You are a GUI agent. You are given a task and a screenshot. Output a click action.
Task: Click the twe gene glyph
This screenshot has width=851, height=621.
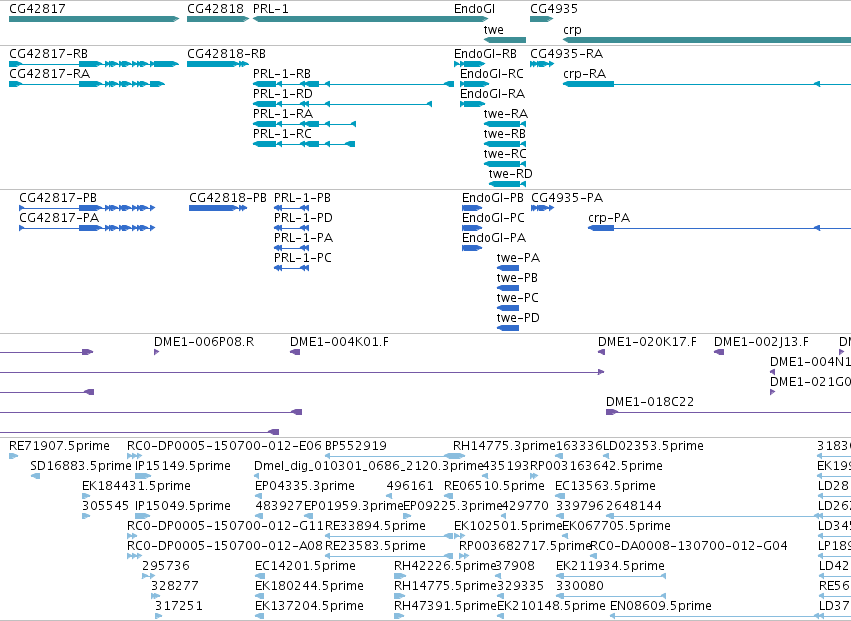505,40
